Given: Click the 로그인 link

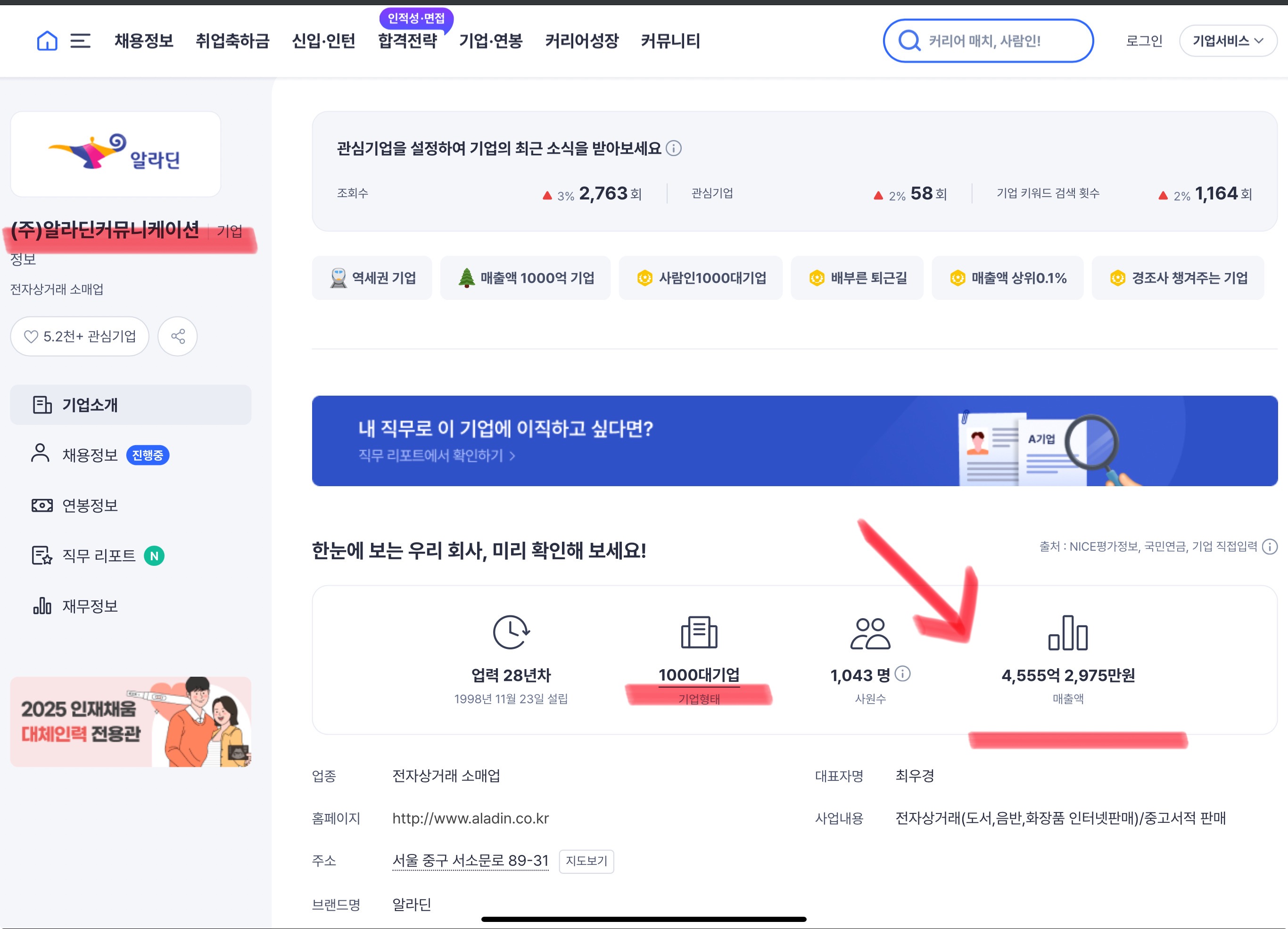Looking at the screenshot, I should pyautogui.click(x=1144, y=41).
